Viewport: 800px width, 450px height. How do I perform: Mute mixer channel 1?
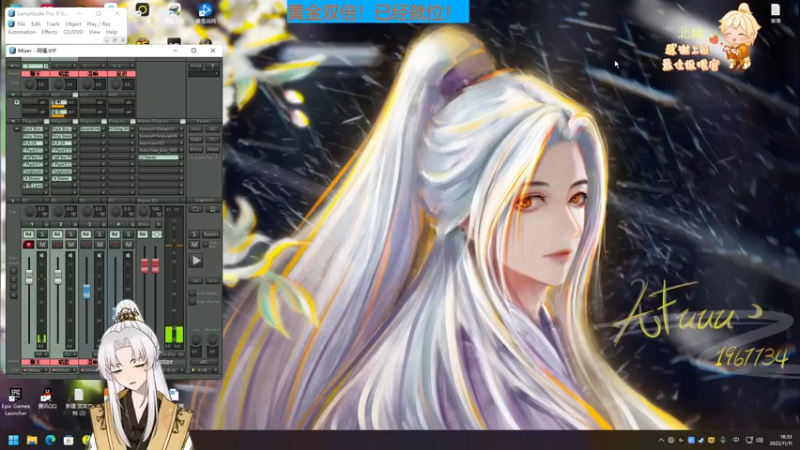tap(42, 245)
